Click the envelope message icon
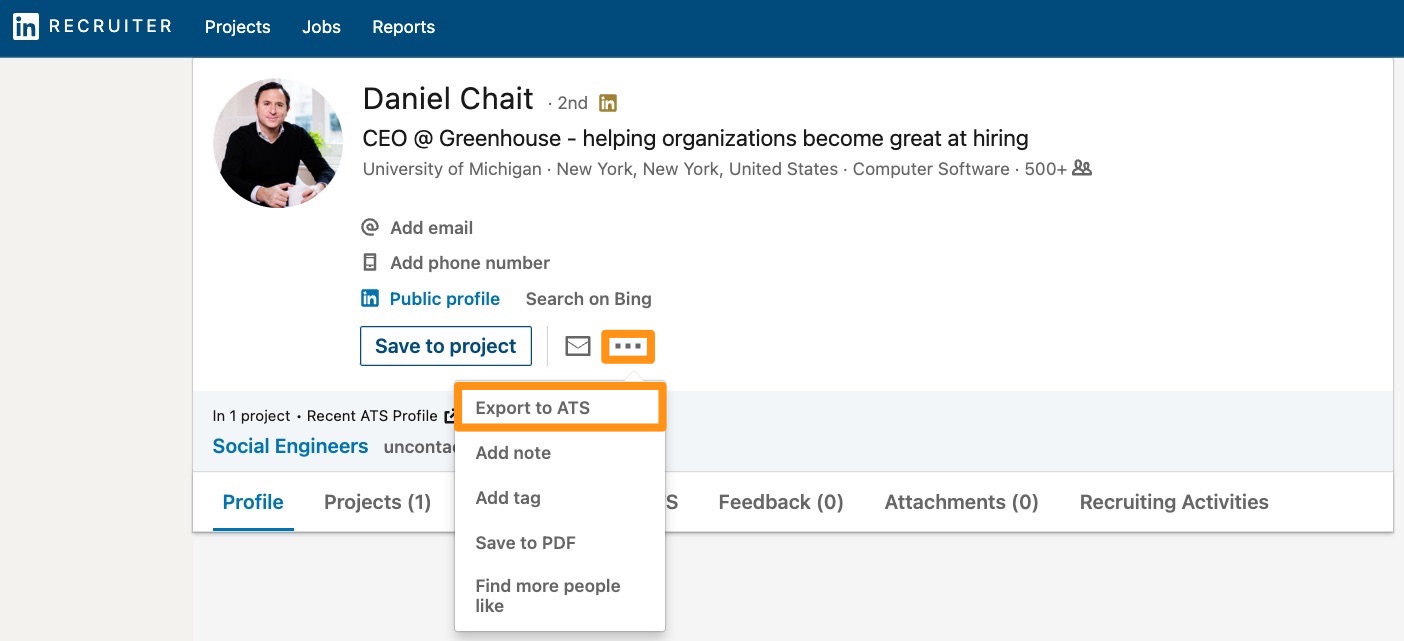The width and height of the screenshot is (1404, 641). (578, 346)
